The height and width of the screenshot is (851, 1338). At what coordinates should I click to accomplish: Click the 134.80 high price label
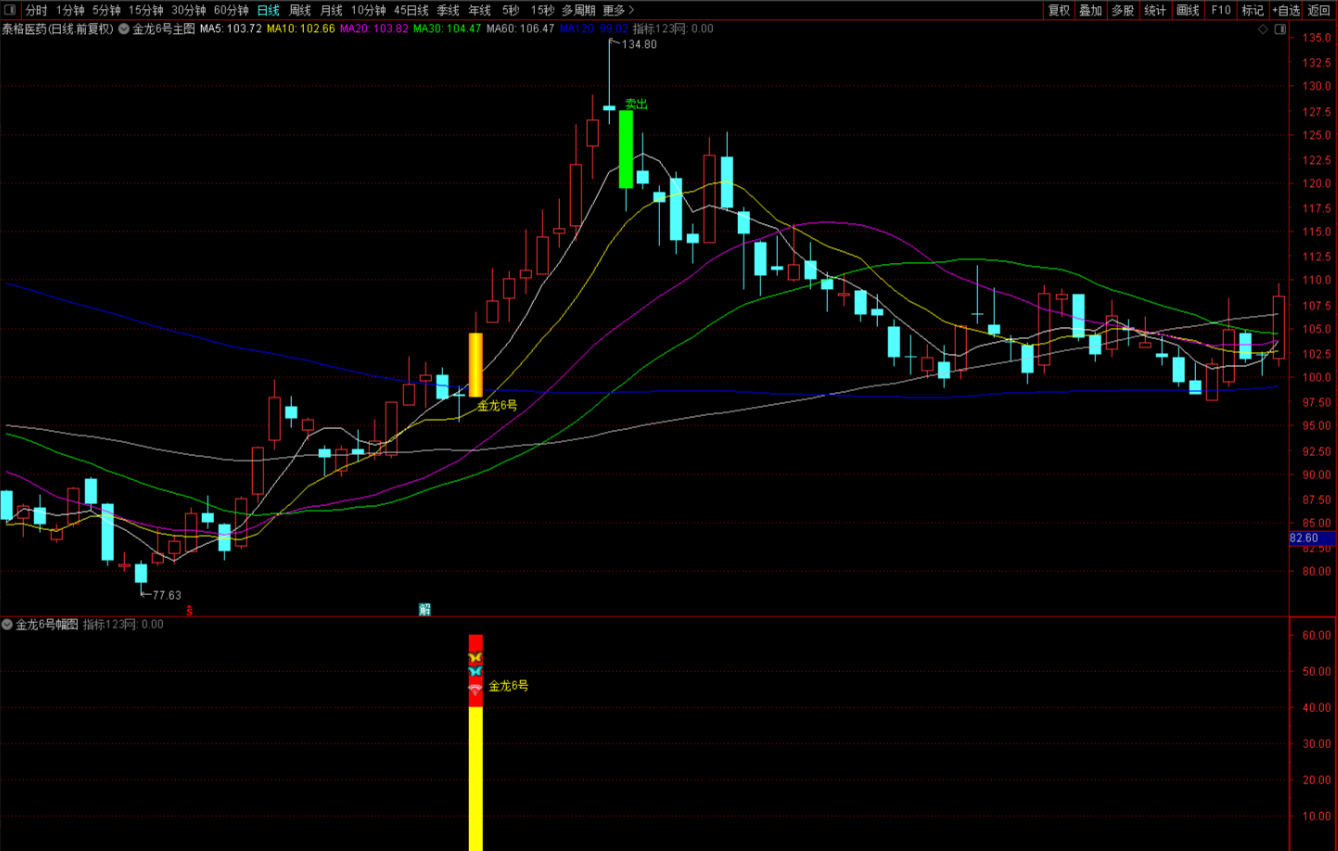(x=639, y=45)
